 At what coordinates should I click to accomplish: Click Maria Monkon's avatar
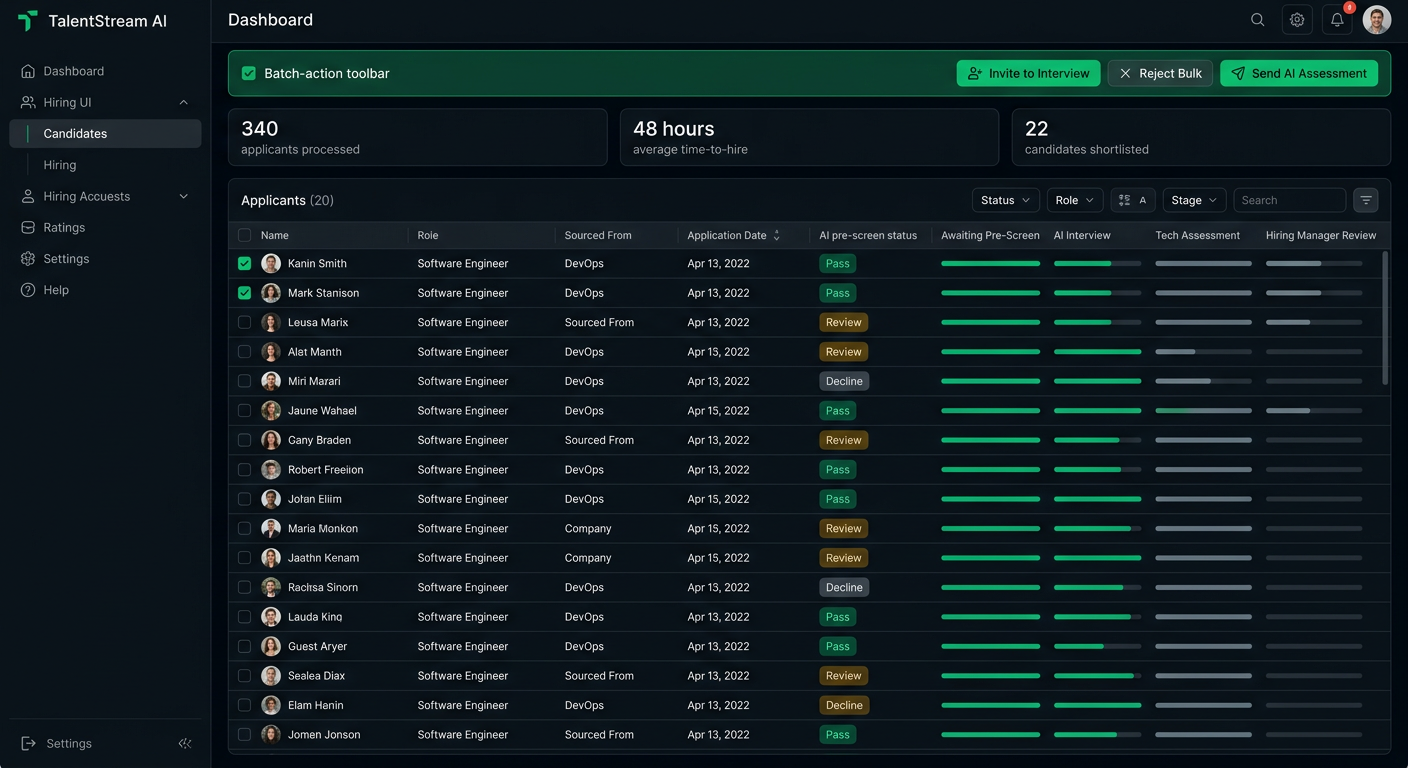pyautogui.click(x=271, y=528)
